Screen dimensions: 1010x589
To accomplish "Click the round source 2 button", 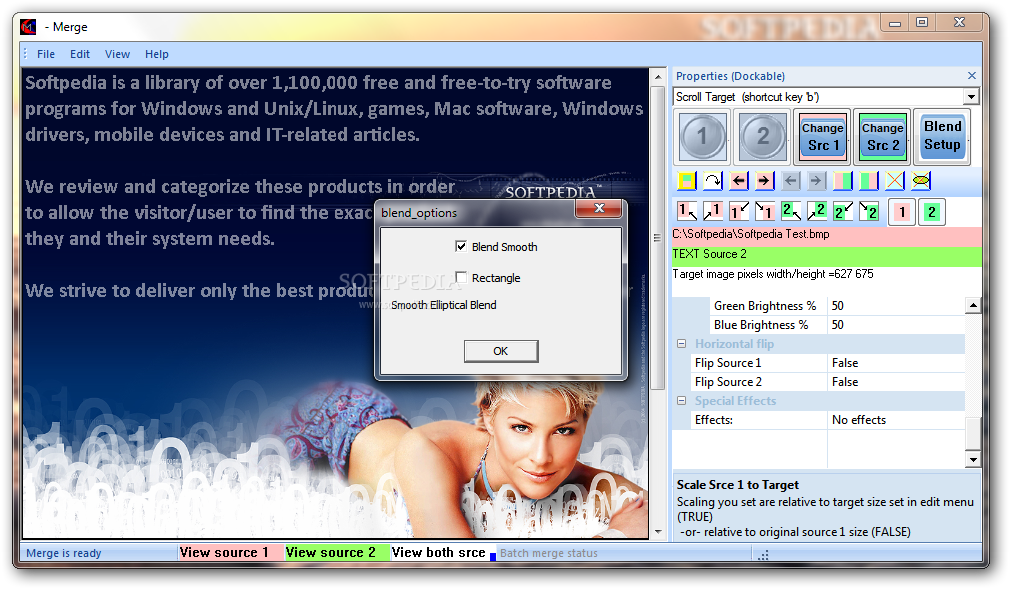I will click(x=763, y=136).
